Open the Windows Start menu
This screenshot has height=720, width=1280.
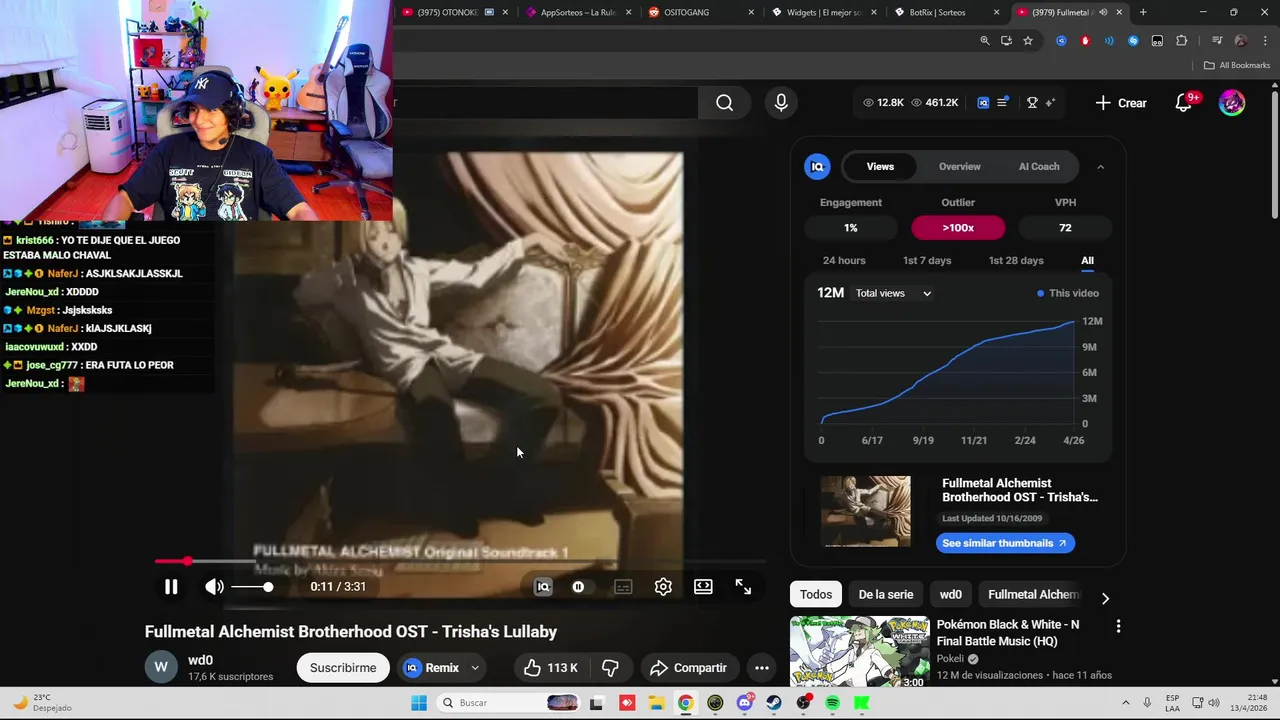pos(419,703)
